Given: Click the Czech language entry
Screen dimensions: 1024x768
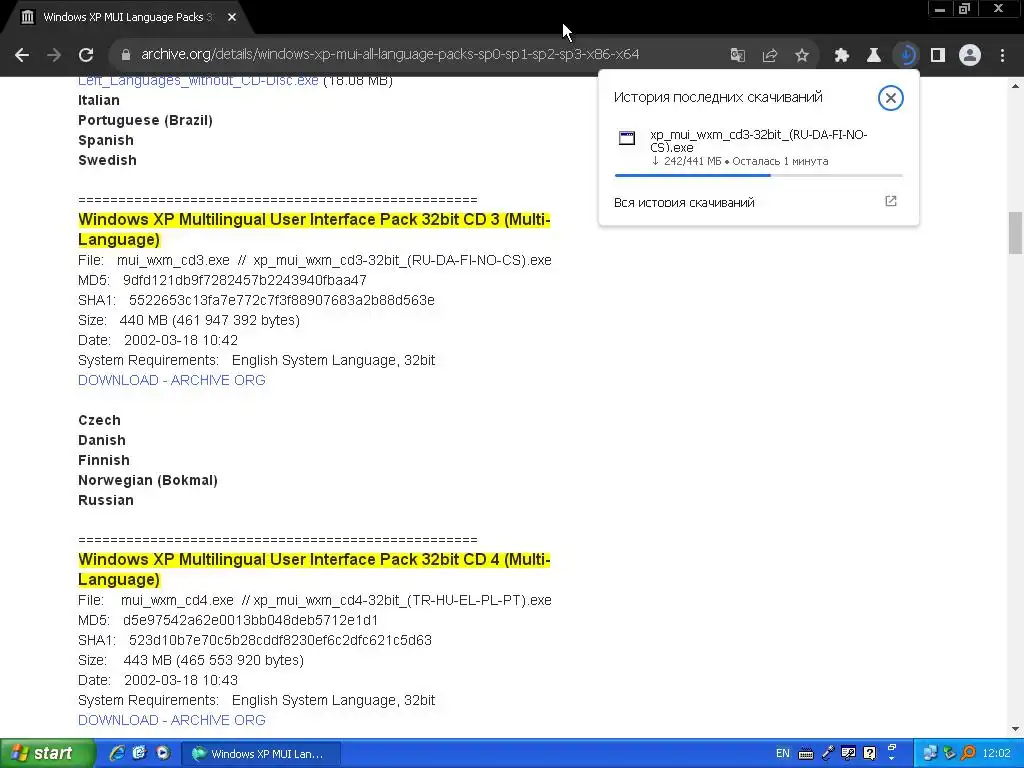Looking at the screenshot, I should [99, 420].
